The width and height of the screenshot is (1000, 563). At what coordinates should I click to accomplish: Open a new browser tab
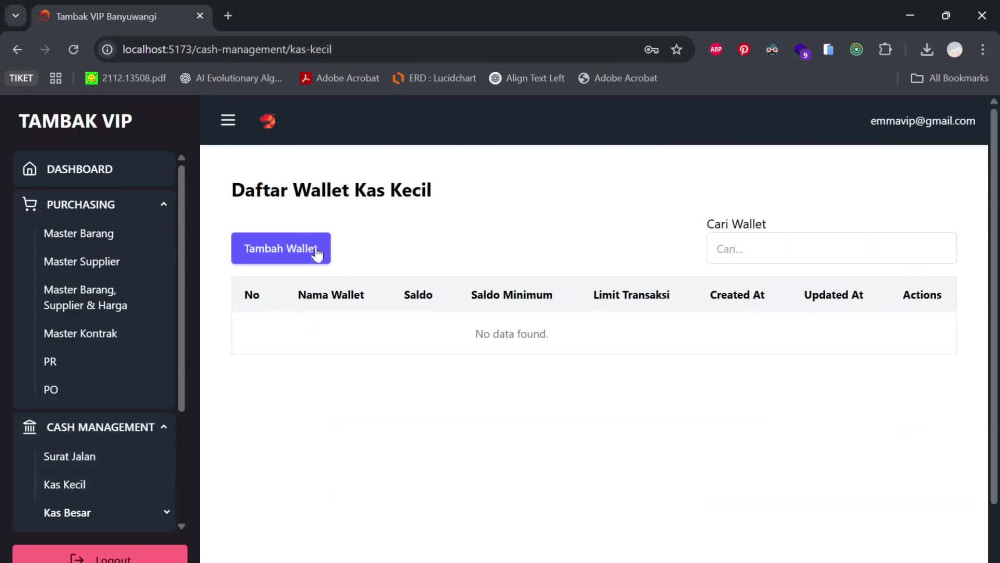click(x=228, y=16)
